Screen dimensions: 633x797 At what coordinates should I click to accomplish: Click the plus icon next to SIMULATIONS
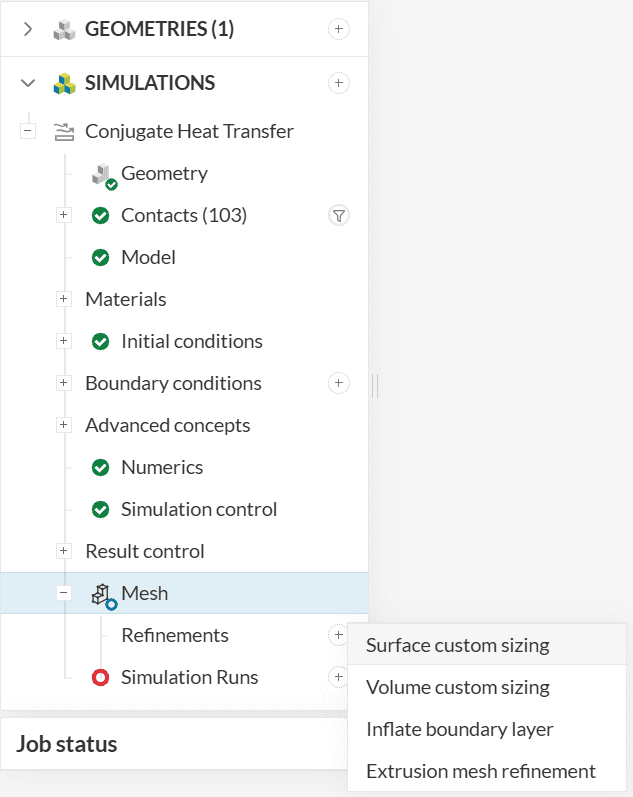click(x=339, y=83)
